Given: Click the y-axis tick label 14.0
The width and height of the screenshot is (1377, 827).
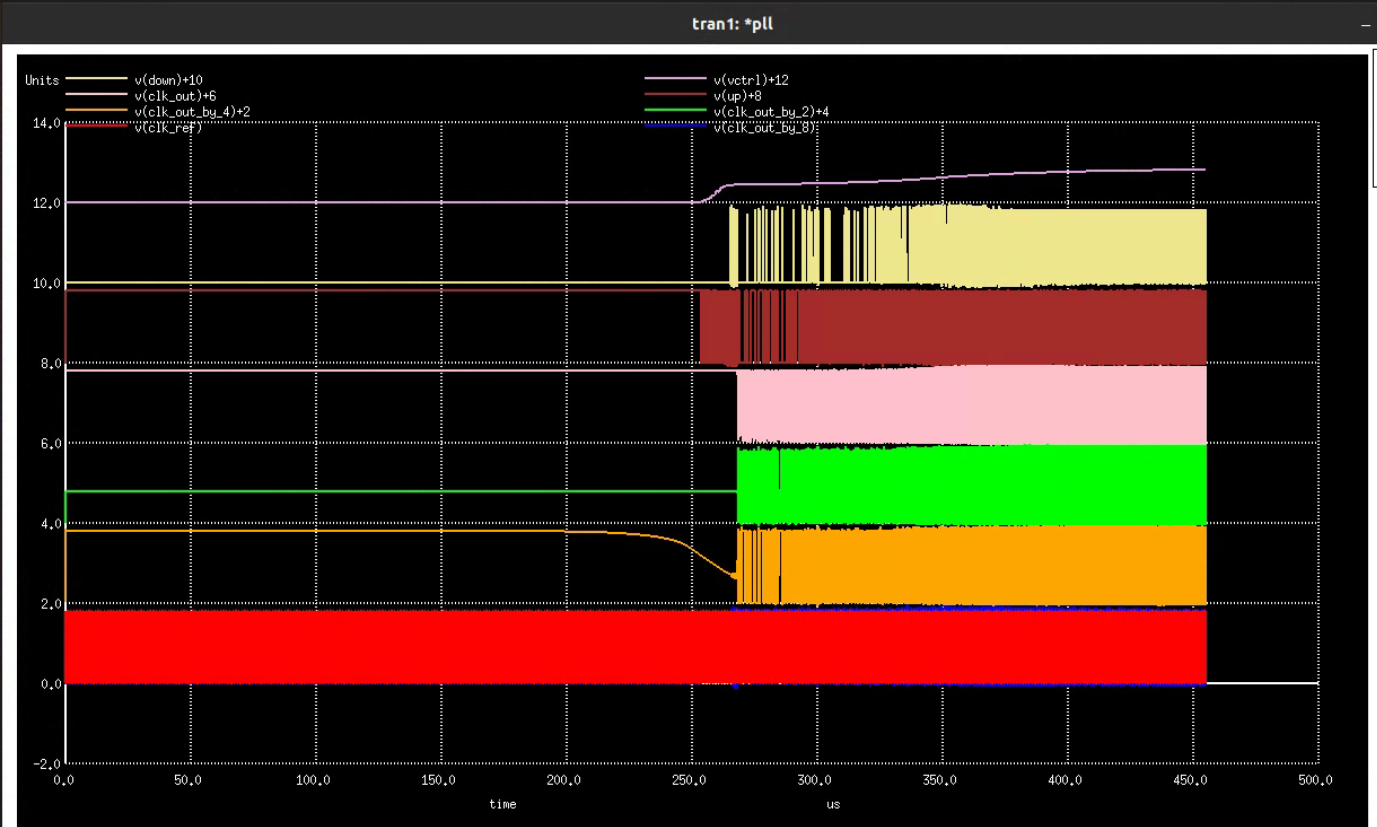Looking at the screenshot, I should 49,123.
